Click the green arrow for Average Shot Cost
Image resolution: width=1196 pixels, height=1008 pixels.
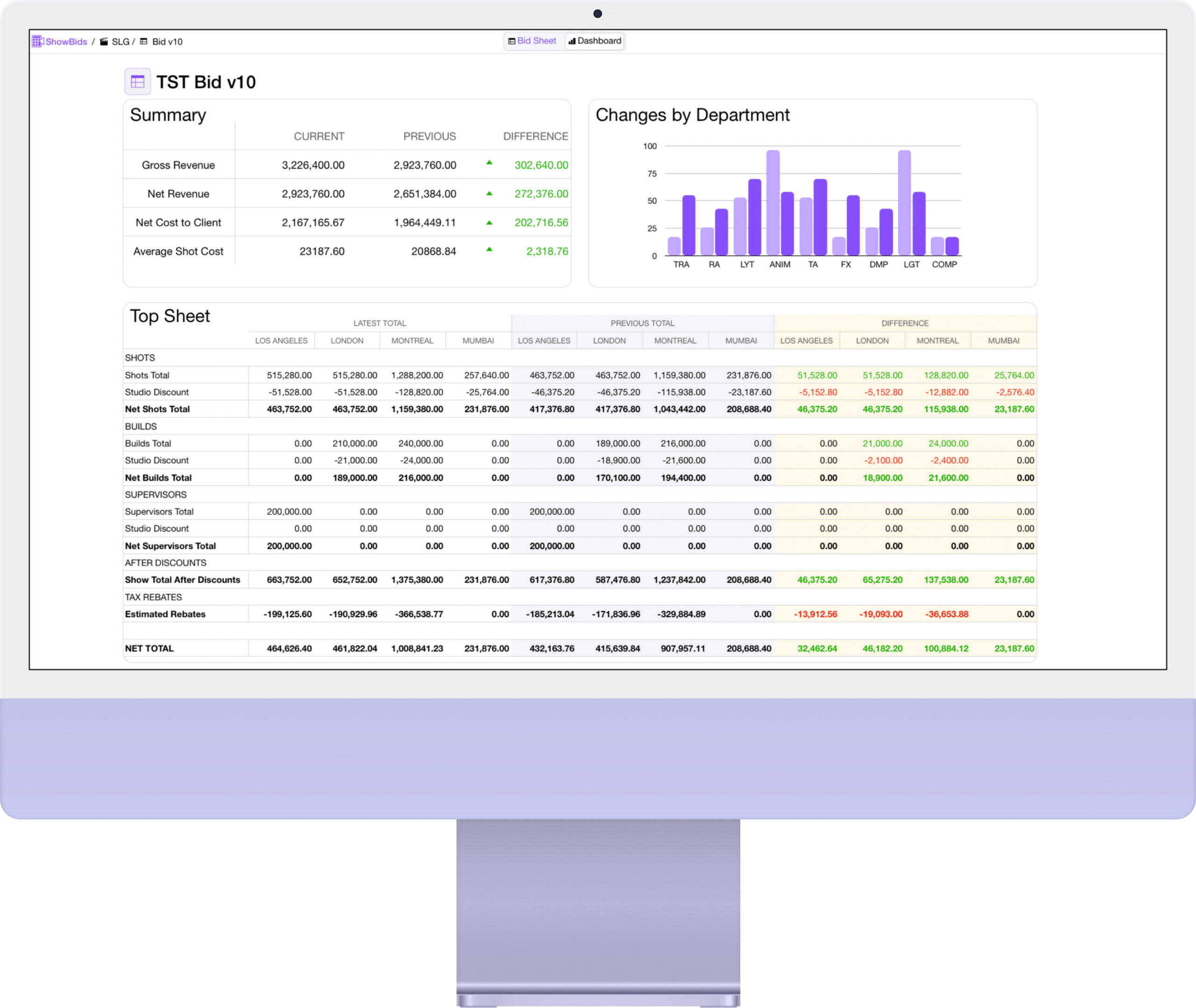click(489, 250)
